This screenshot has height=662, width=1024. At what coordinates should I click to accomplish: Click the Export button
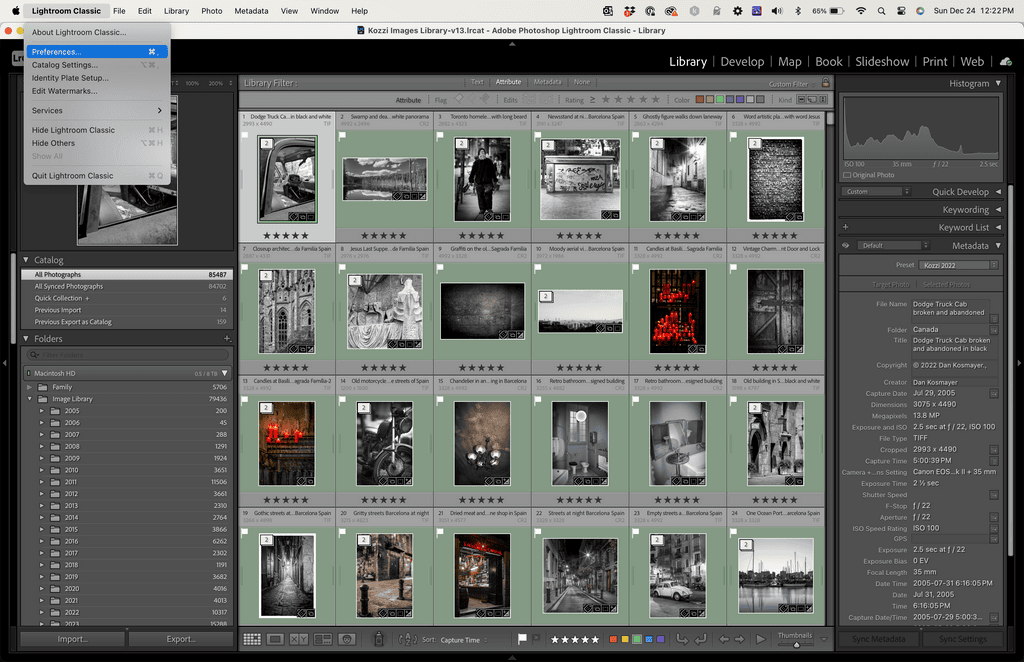pyautogui.click(x=181, y=639)
